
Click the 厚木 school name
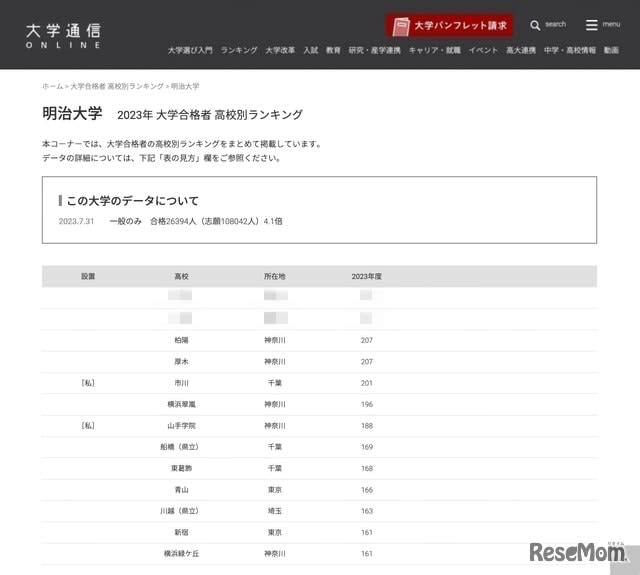point(182,362)
